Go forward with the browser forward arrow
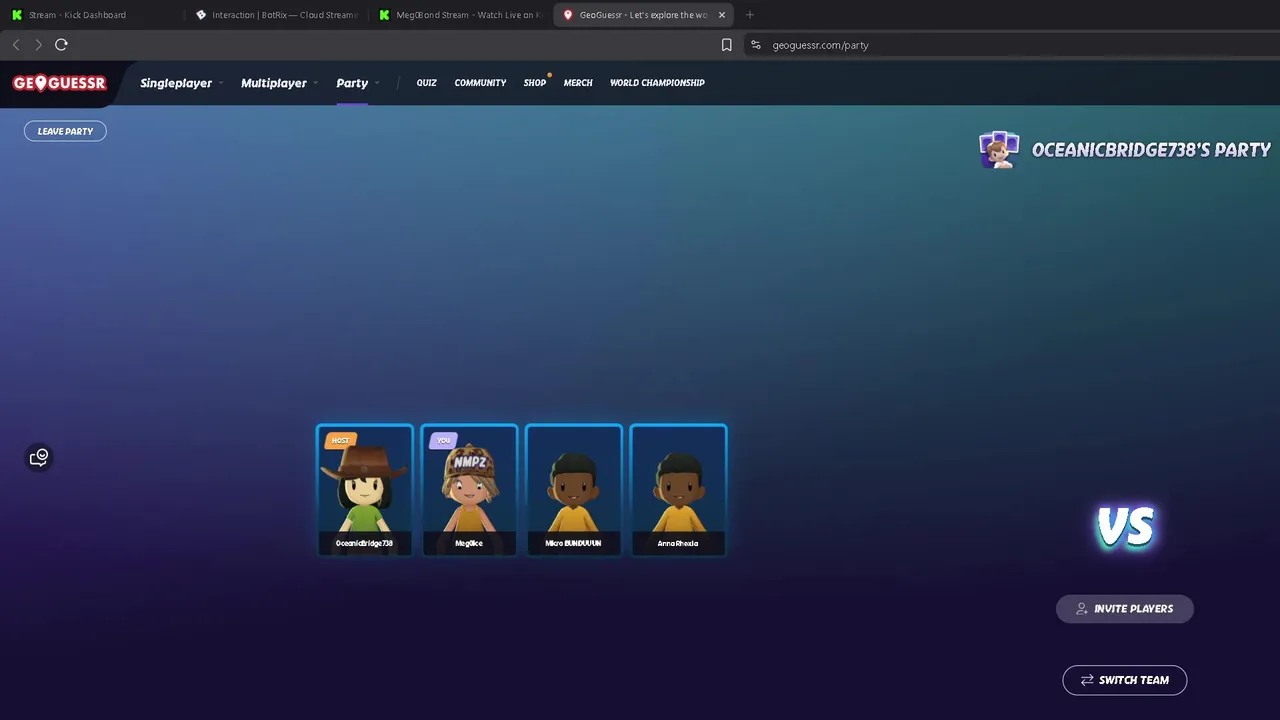Screen dimensions: 1280x720 pyautogui.click(x=38, y=45)
